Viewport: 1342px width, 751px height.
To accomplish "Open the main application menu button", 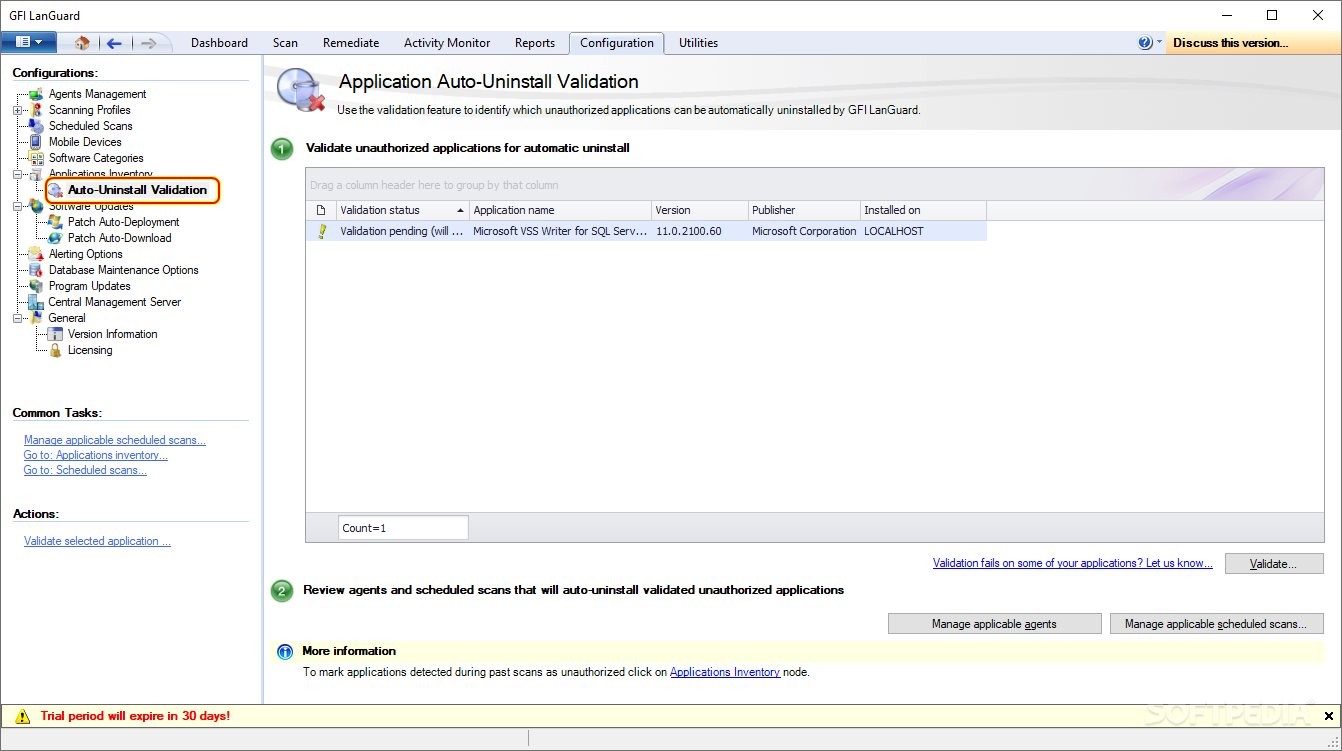I will [28, 42].
